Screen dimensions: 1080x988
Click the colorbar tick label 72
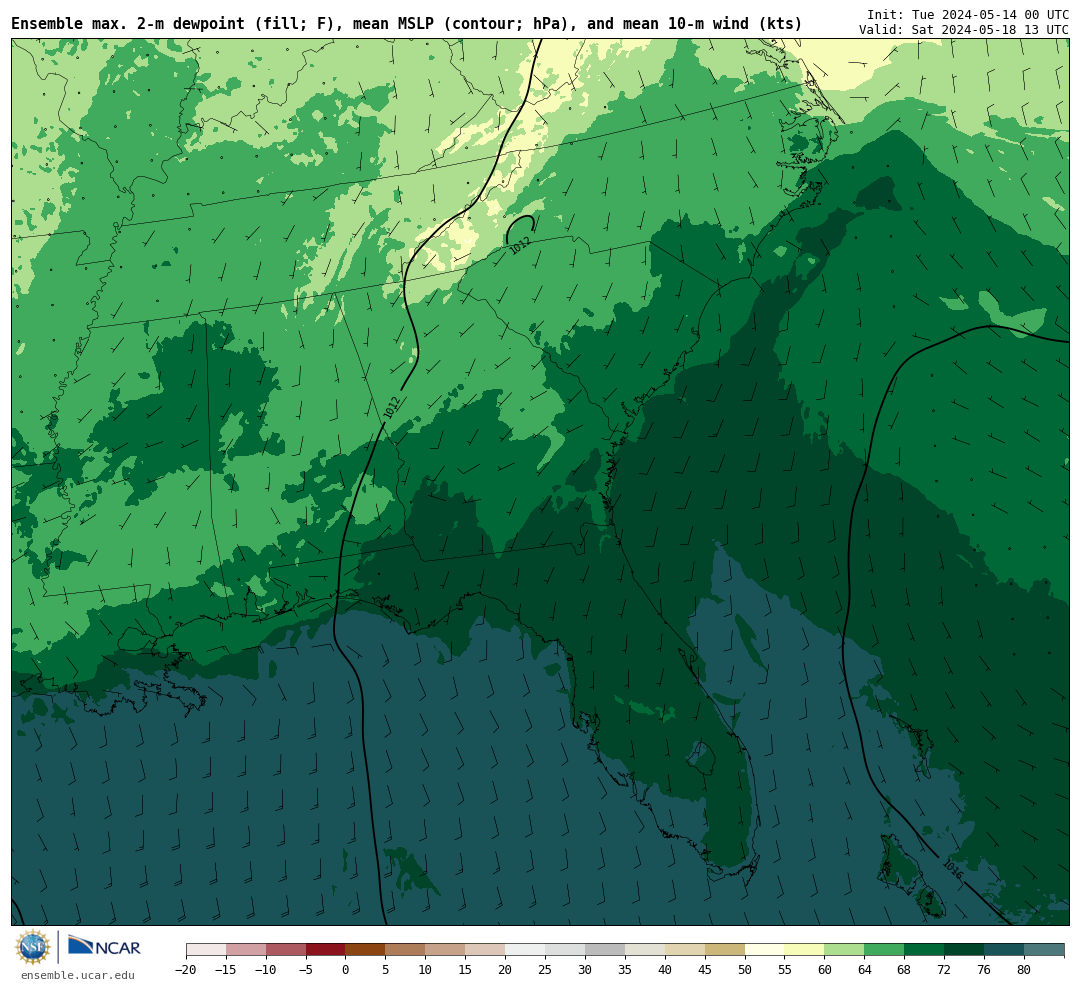click(945, 969)
